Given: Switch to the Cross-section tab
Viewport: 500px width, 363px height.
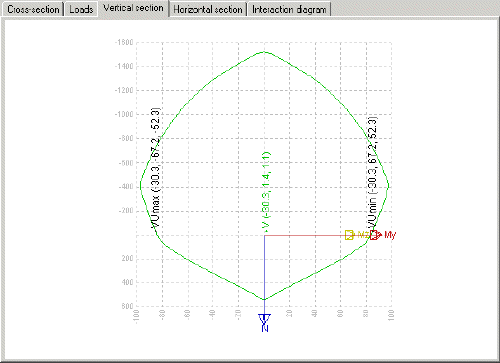Looking at the screenshot, I should [x=33, y=9].
